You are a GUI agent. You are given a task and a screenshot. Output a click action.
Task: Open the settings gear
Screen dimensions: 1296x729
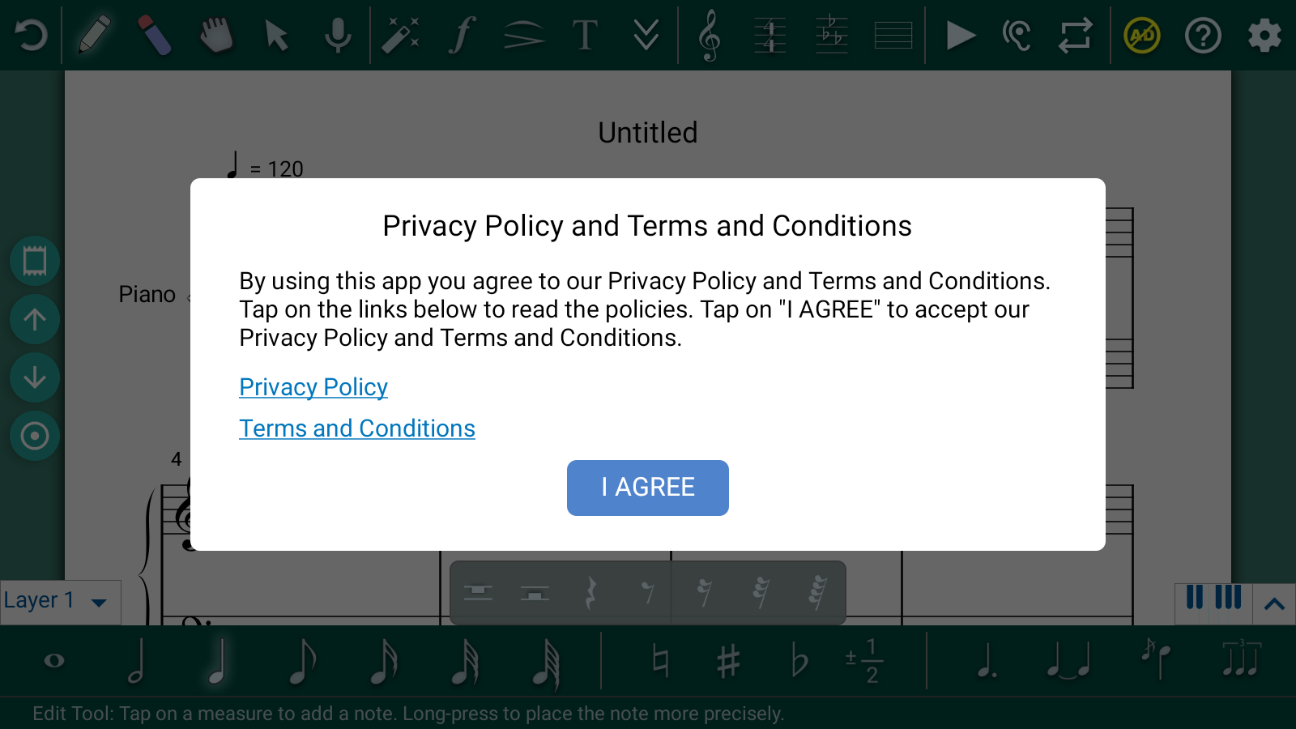click(1264, 35)
